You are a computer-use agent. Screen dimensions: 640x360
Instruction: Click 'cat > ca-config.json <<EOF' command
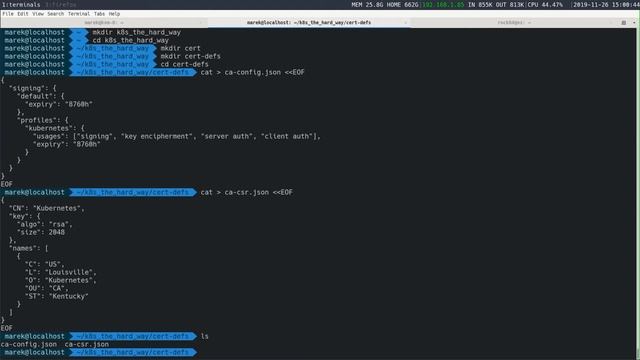click(x=252, y=72)
